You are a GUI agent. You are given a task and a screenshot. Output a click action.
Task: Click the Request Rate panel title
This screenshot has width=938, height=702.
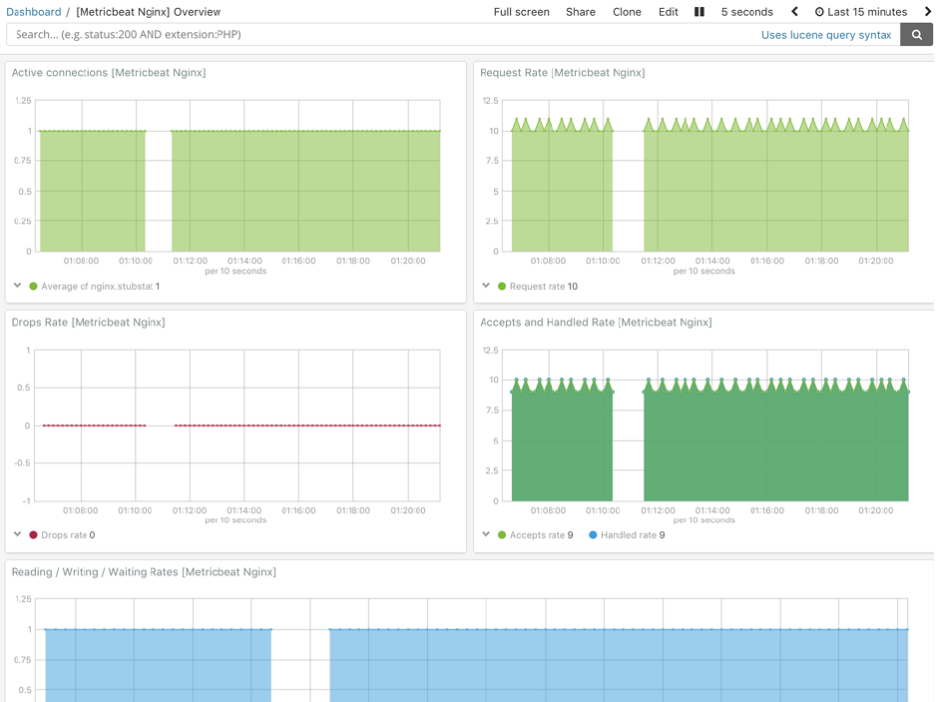pyautogui.click(x=562, y=72)
